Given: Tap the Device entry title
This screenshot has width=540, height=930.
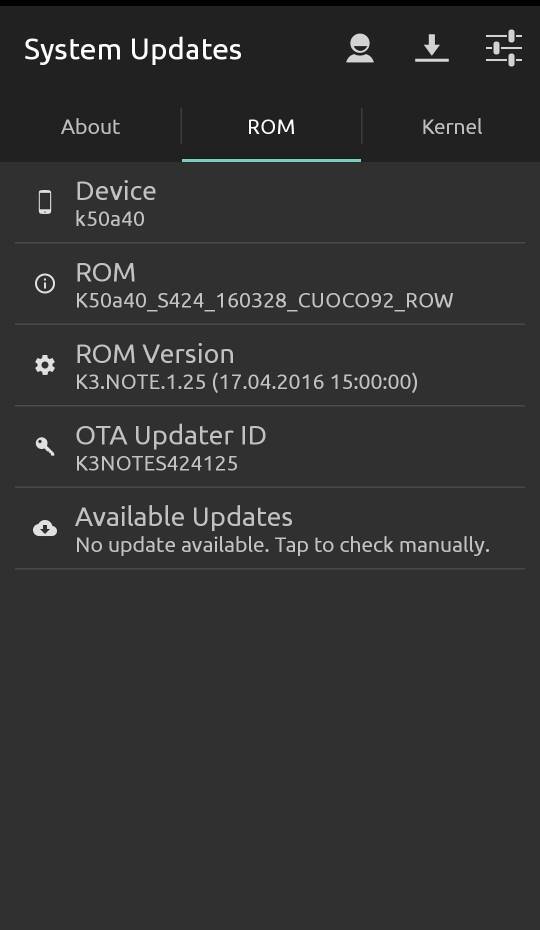Looking at the screenshot, I should 116,191.
